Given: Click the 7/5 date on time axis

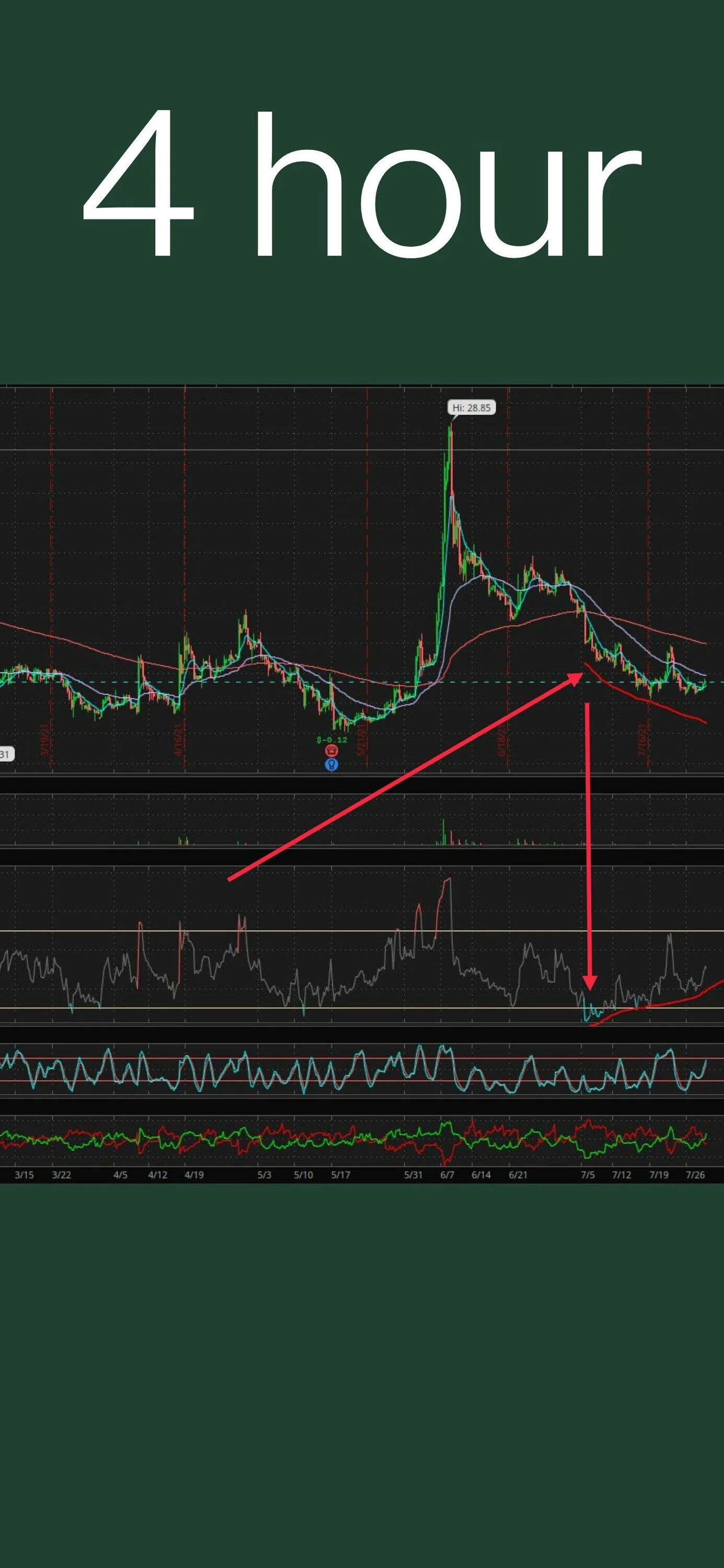Looking at the screenshot, I should [x=588, y=1175].
